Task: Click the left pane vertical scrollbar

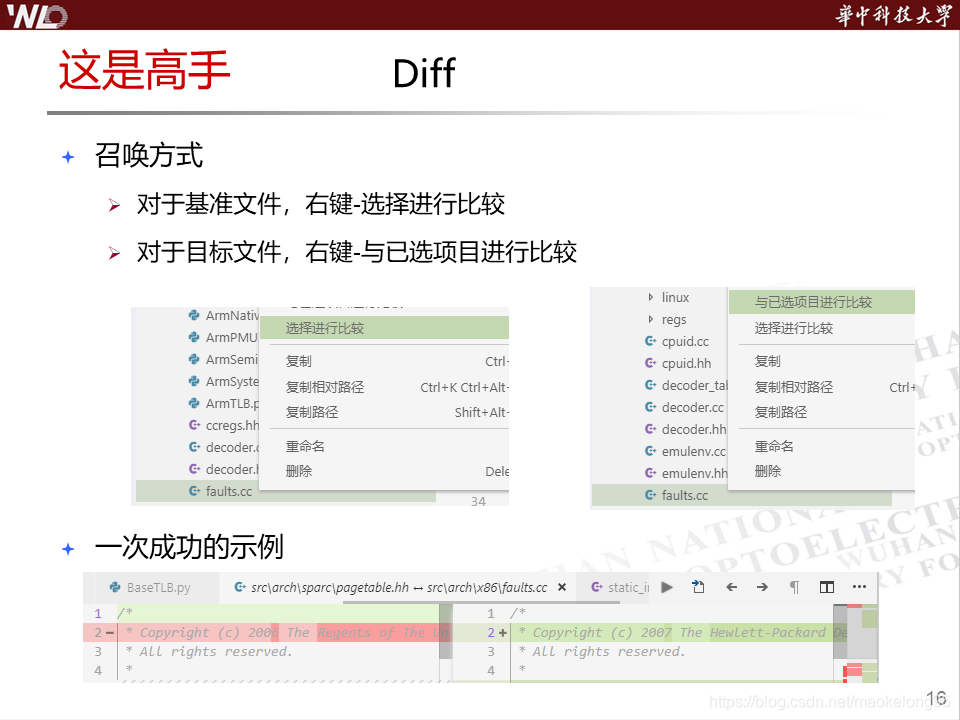Action: coord(446,632)
